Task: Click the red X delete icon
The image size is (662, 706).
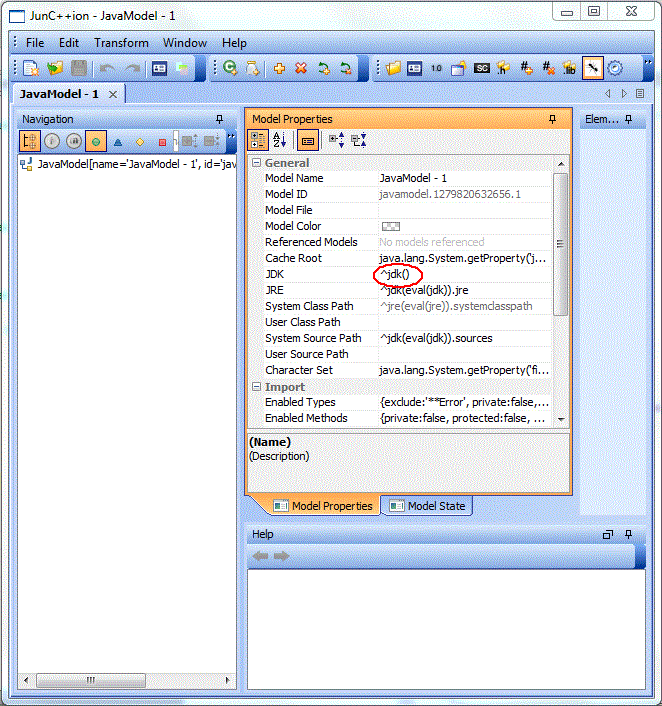Action: pos(301,68)
